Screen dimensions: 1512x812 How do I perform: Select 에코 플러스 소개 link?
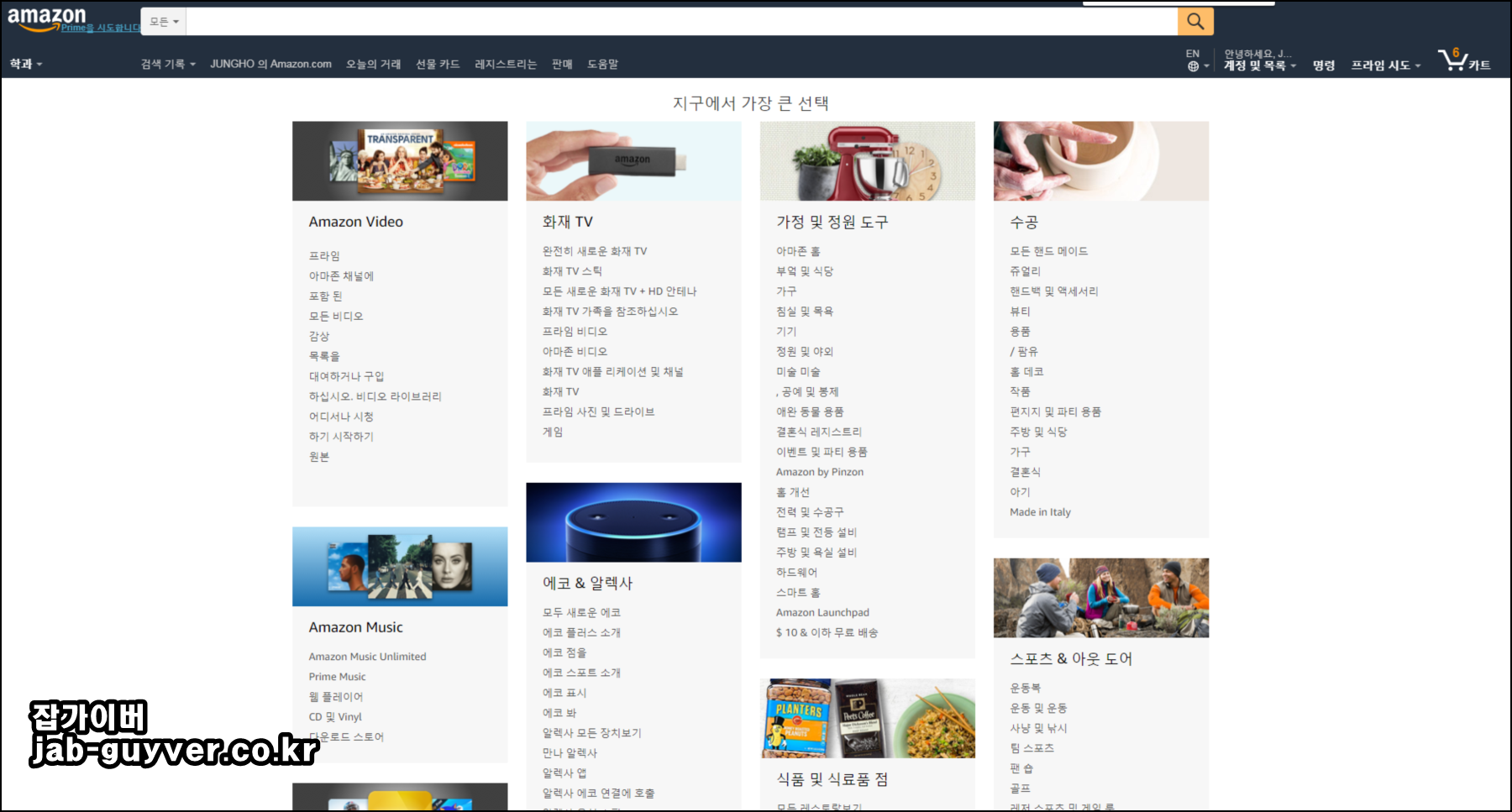coord(581,632)
